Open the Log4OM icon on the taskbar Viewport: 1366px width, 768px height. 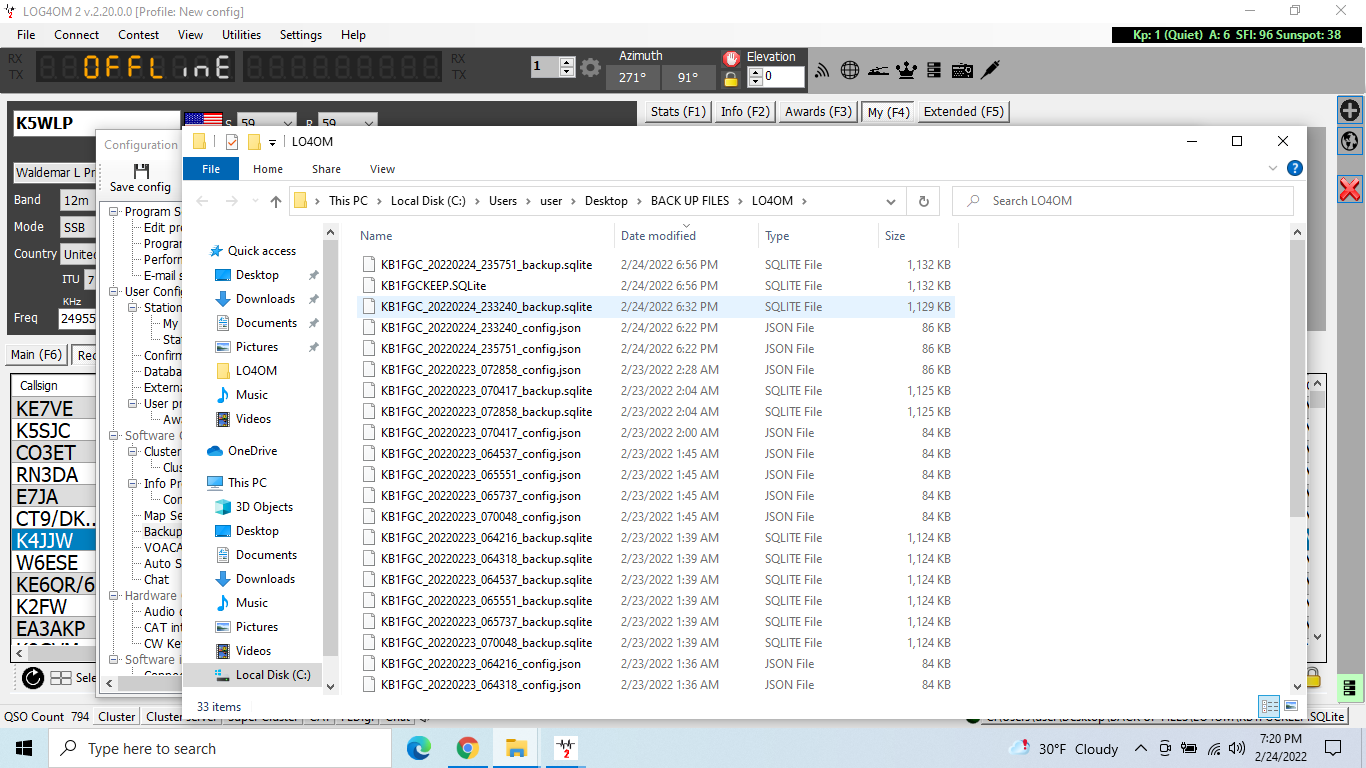pos(565,748)
